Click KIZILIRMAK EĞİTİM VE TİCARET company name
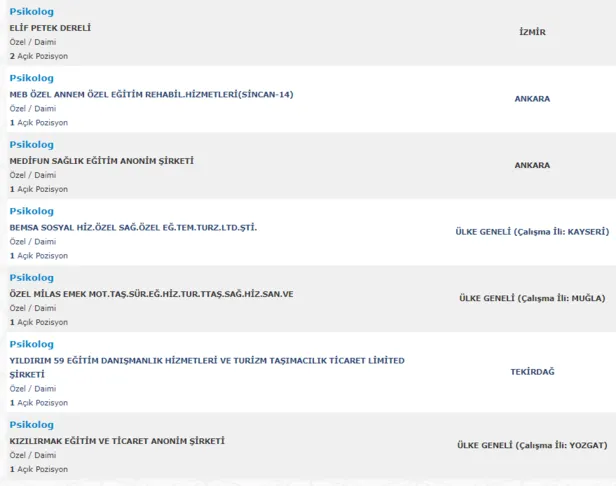This screenshot has height=486, width=616. 117,441
